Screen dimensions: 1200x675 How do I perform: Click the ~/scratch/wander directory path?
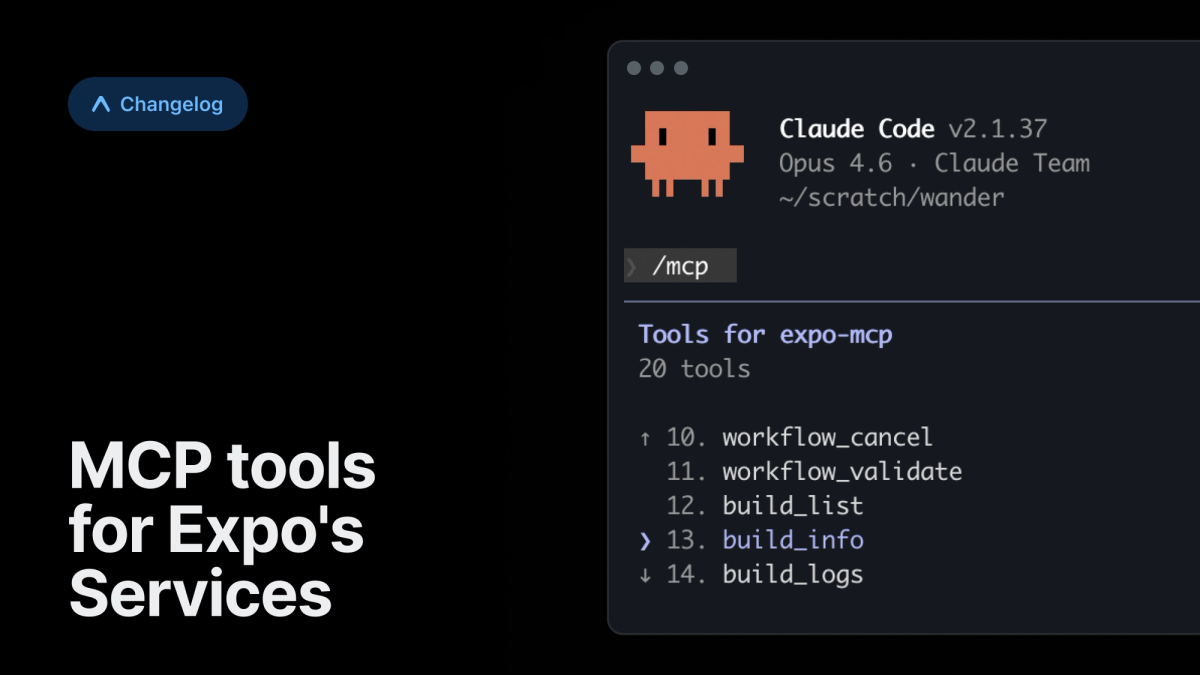[x=891, y=197]
